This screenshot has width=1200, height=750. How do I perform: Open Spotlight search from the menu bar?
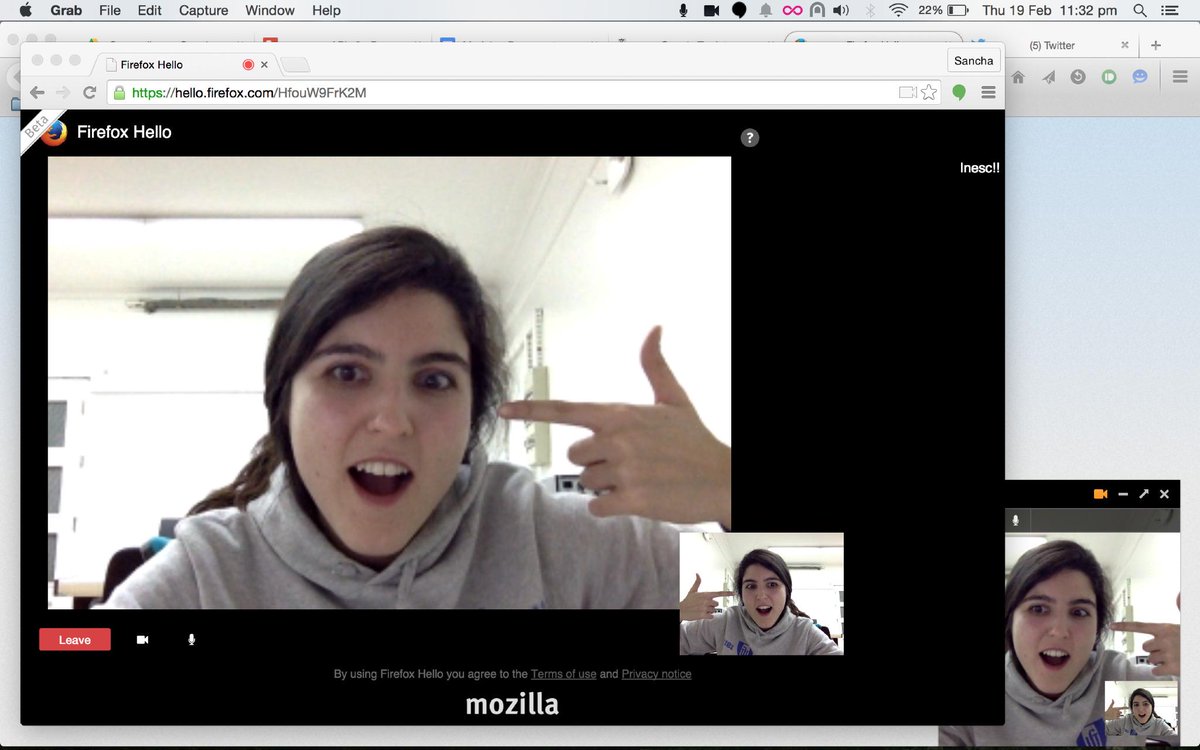pos(1140,10)
